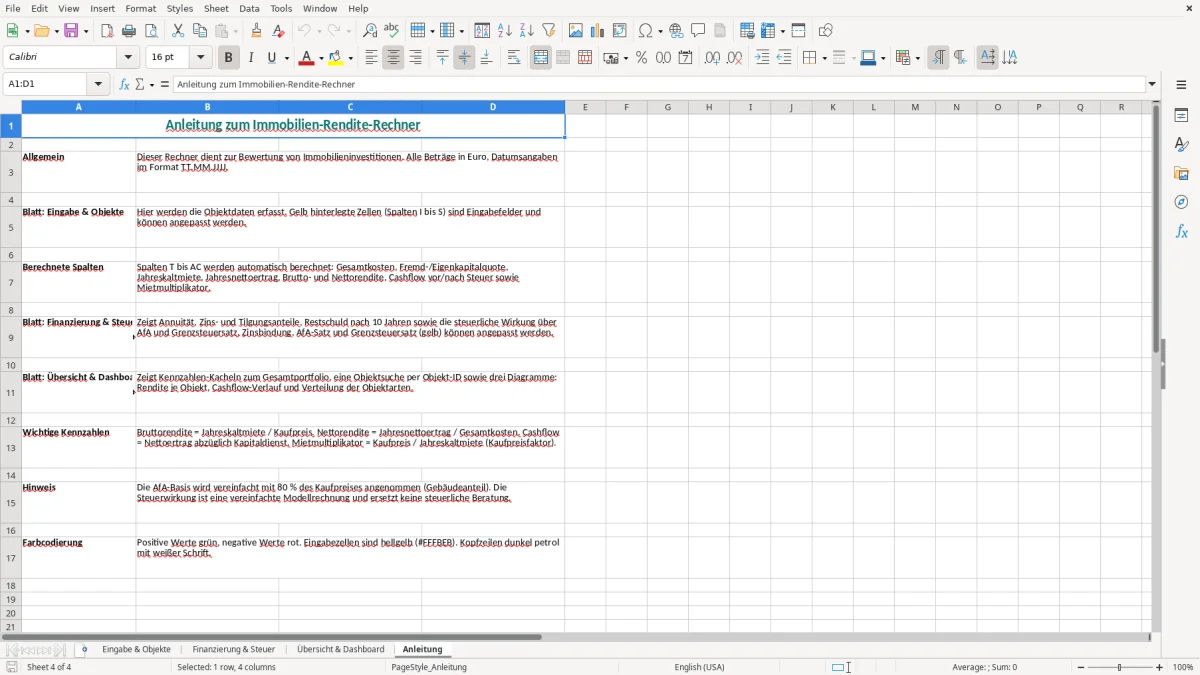Screen dimensions: 1200x675
Task: Toggle Underline formatting
Action: (271, 58)
